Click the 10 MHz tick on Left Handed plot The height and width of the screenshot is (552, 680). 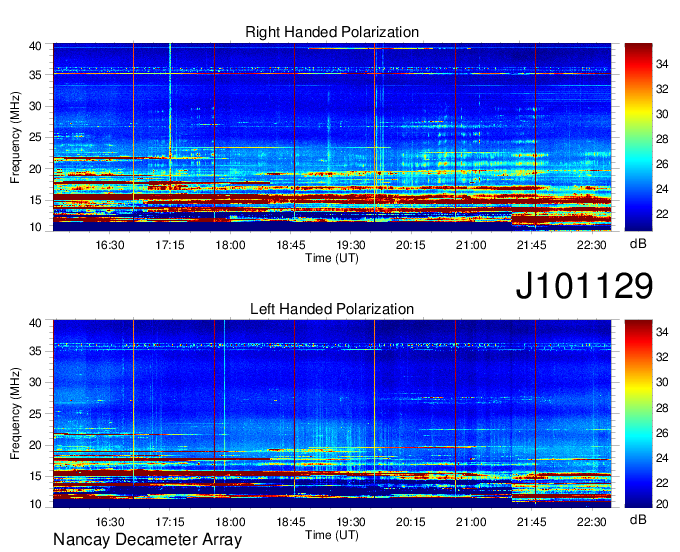36,504
